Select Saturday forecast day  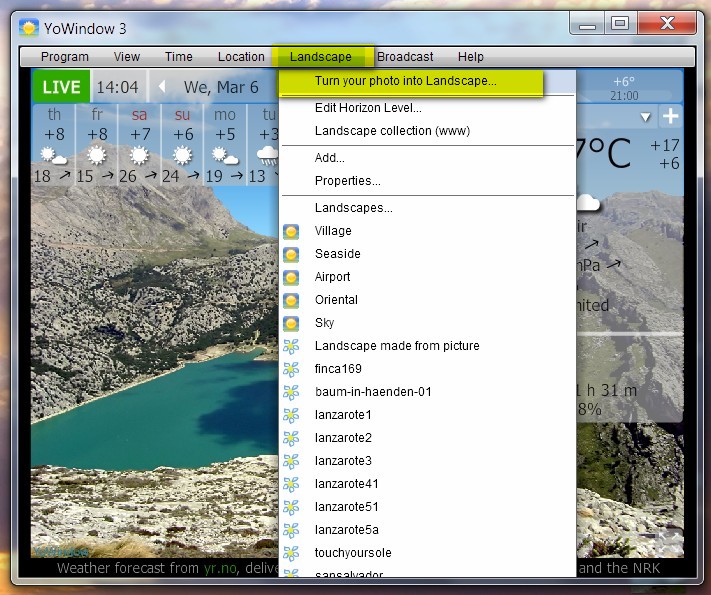(139, 145)
